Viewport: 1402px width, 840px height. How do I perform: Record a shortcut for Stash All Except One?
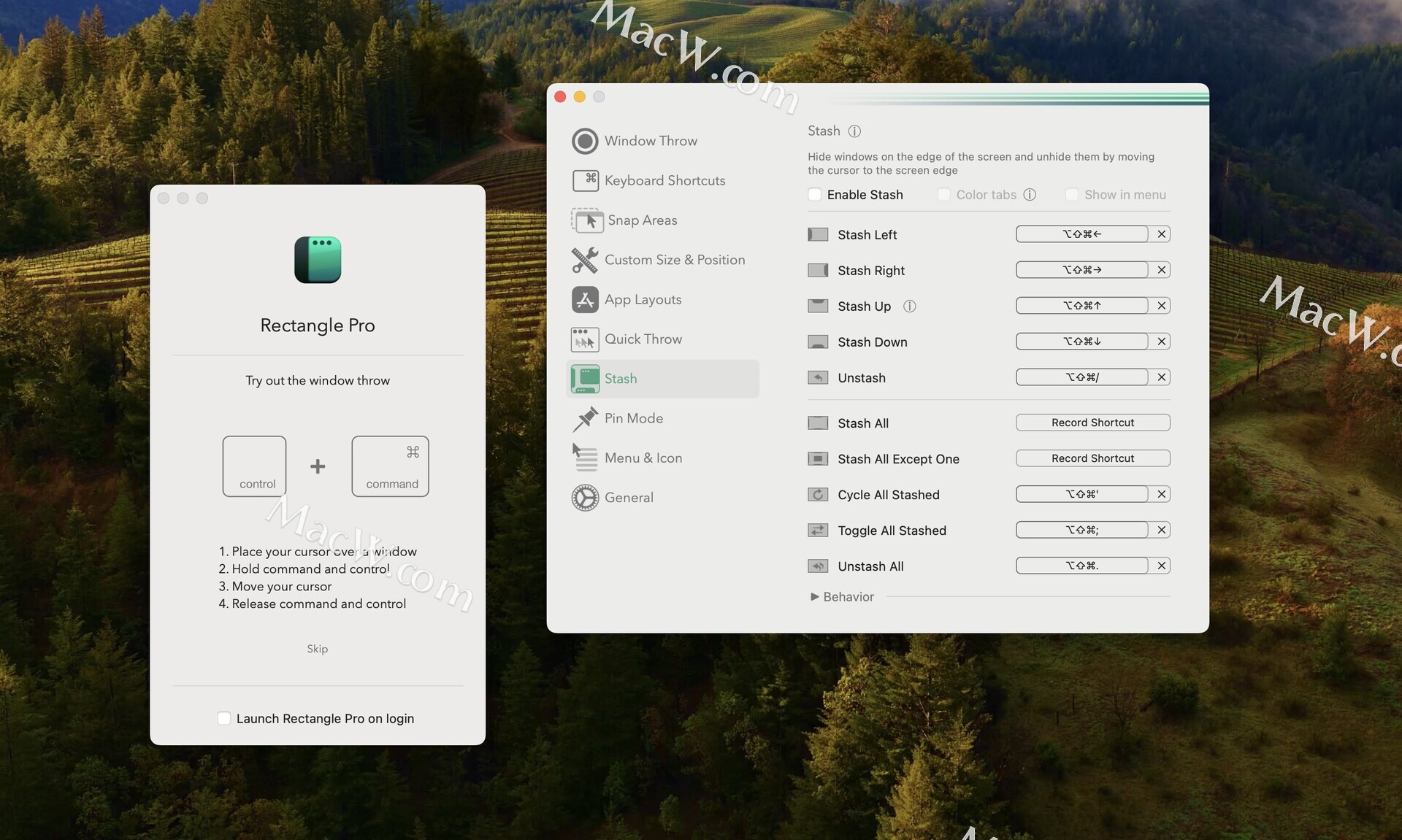[1093, 458]
